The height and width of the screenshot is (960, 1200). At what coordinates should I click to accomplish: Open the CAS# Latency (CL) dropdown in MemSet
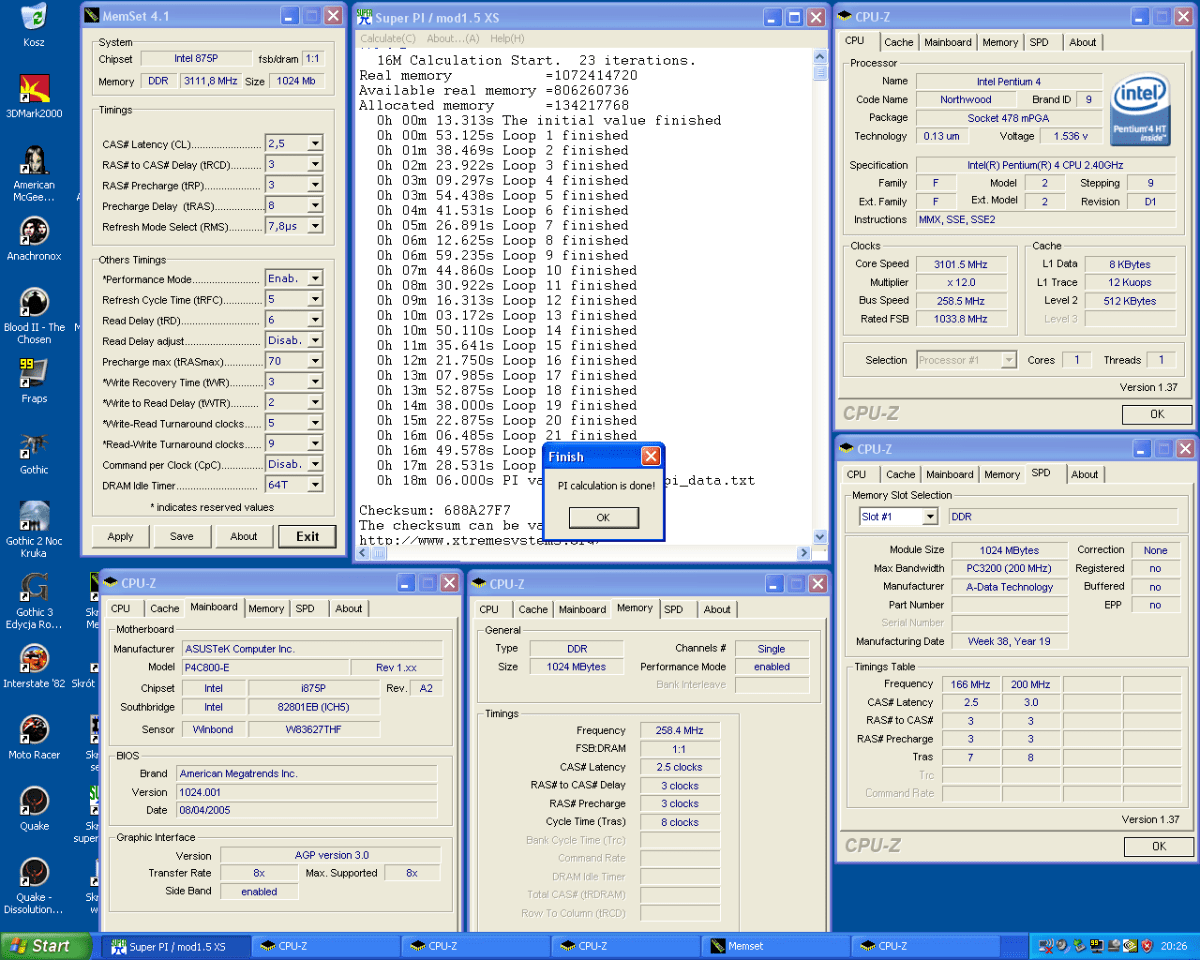[315, 144]
